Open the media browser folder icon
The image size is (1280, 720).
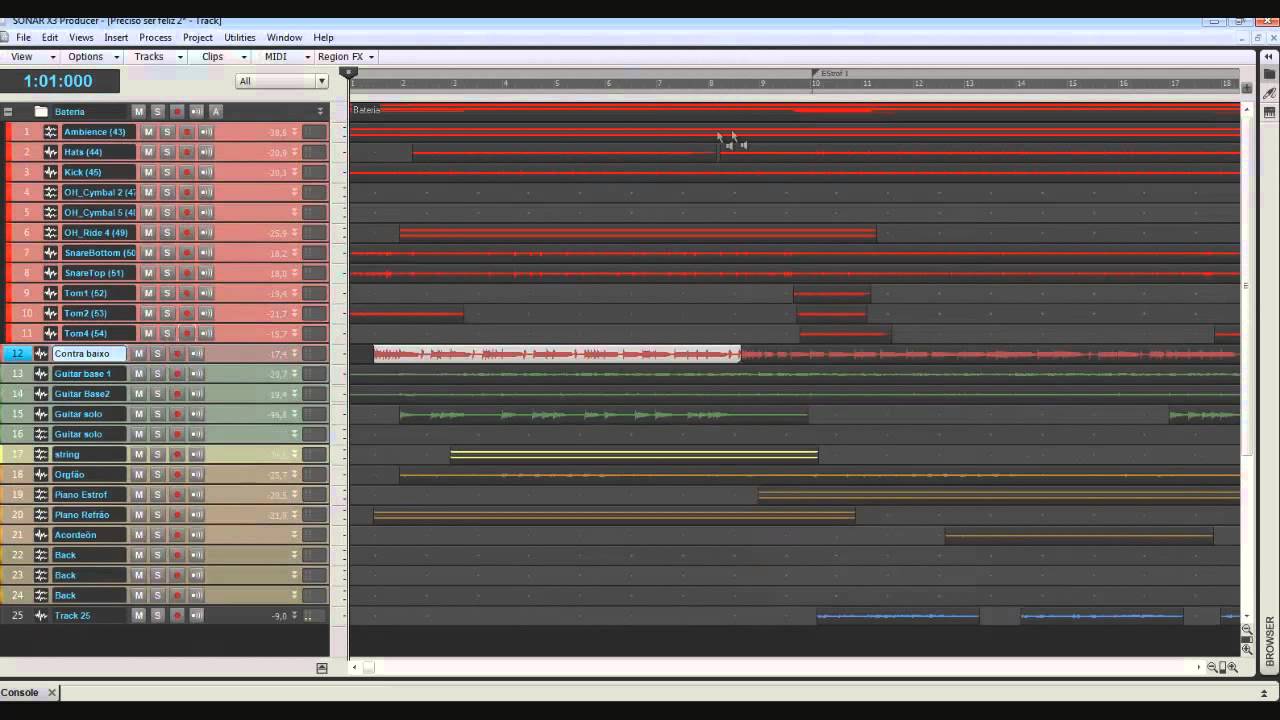(x=1269, y=74)
